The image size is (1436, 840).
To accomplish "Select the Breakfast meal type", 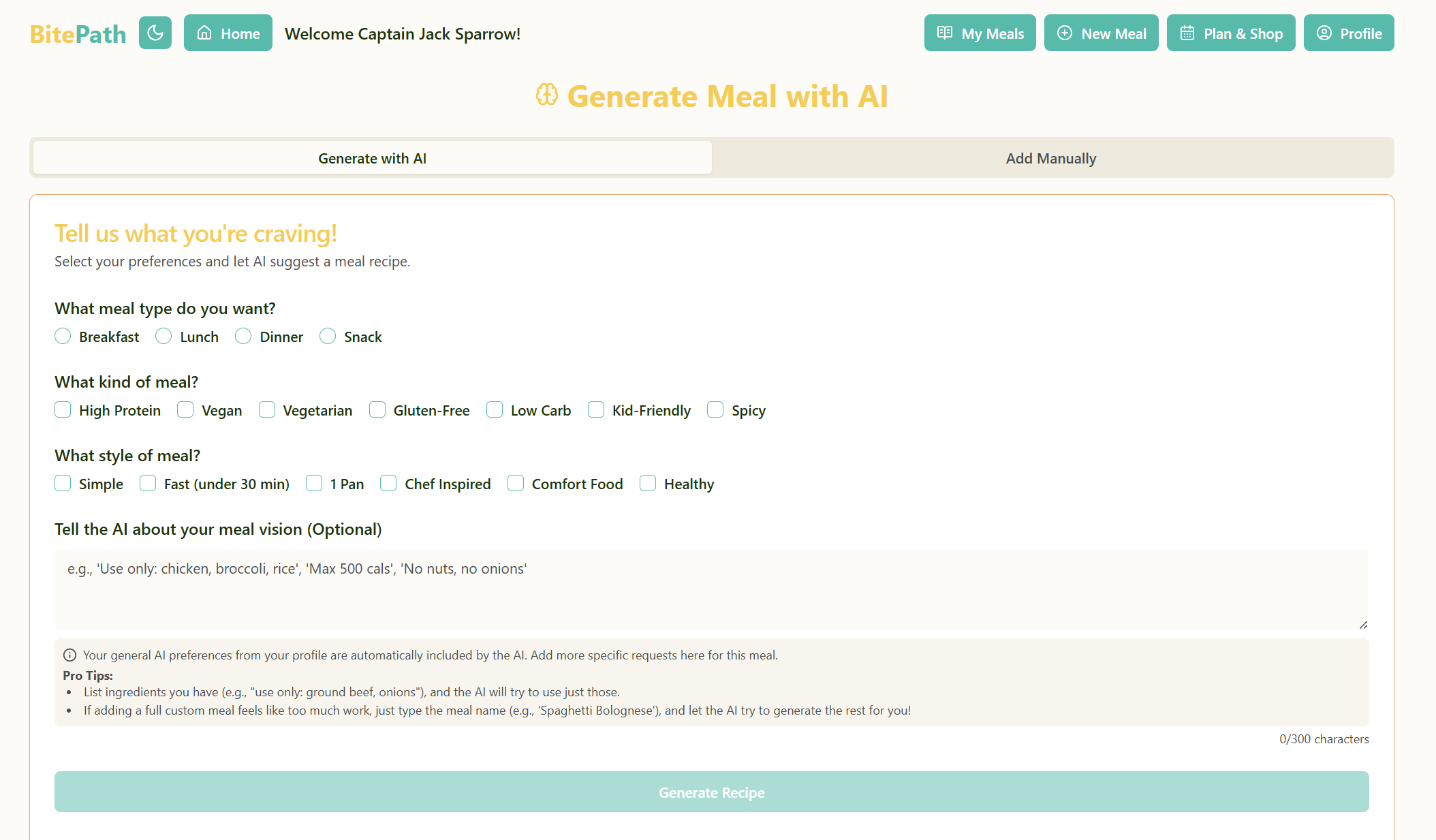I will tap(63, 337).
